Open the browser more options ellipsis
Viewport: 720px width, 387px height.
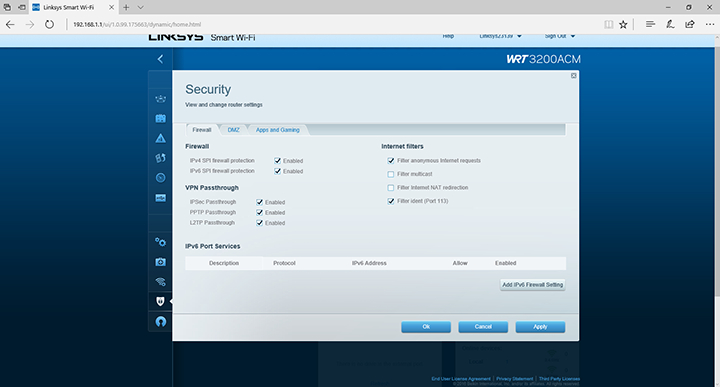(709, 24)
